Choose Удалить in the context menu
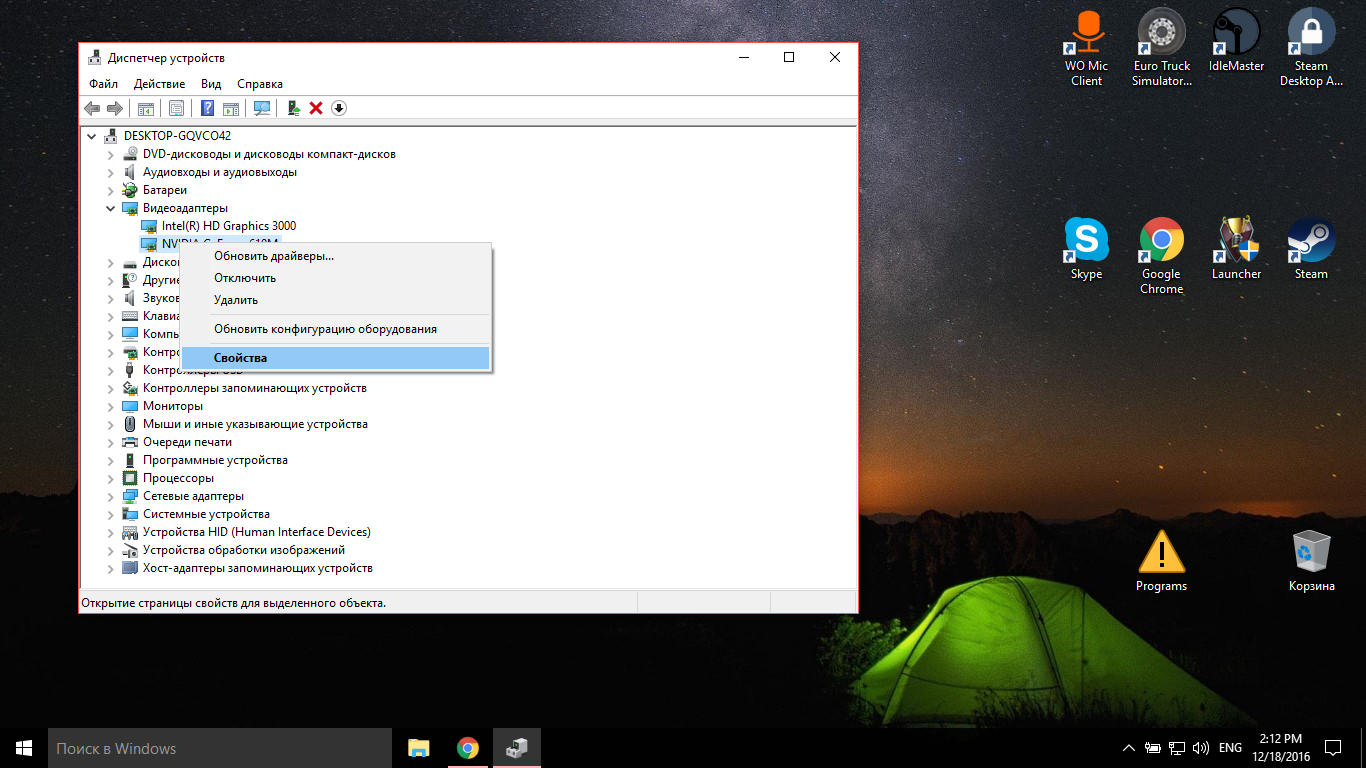This screenshot has width=1366, height=768. 335,300
